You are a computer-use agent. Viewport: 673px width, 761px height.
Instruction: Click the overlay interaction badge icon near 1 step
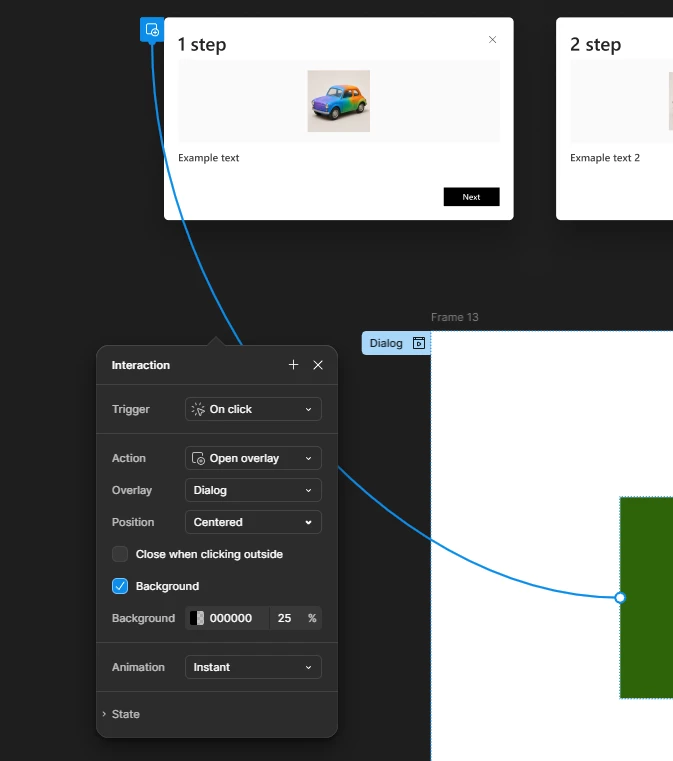coord(152,30)
